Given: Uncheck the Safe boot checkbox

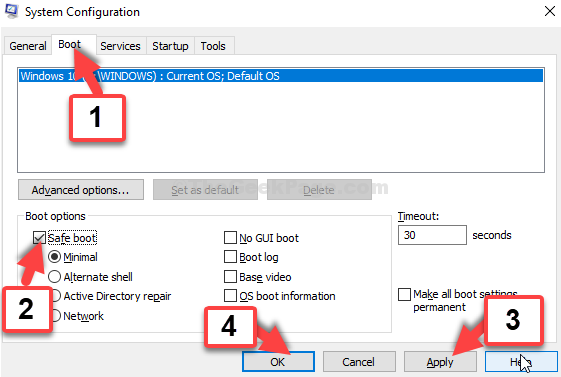Looking at the screenshot, I should coord(39,238).
